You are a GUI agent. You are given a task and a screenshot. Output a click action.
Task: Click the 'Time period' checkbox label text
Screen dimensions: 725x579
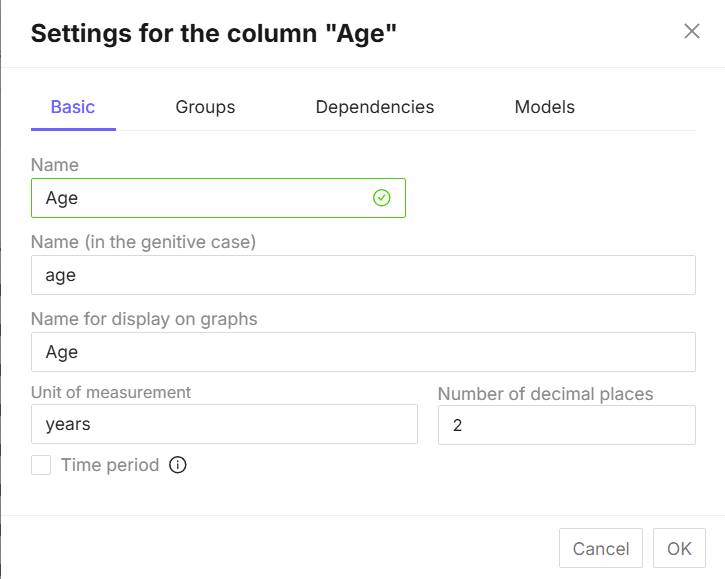pos(109,465)
